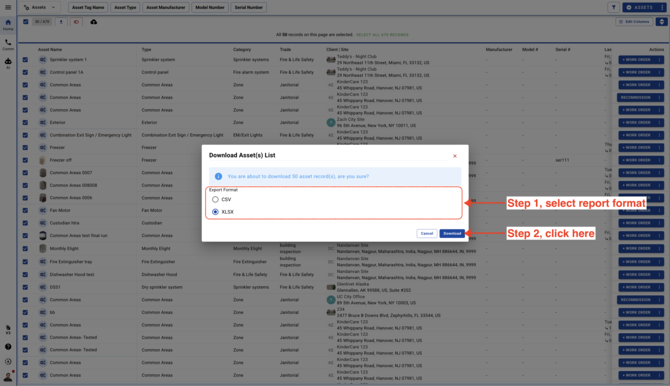Click the Trade column header

pos(285,50)
